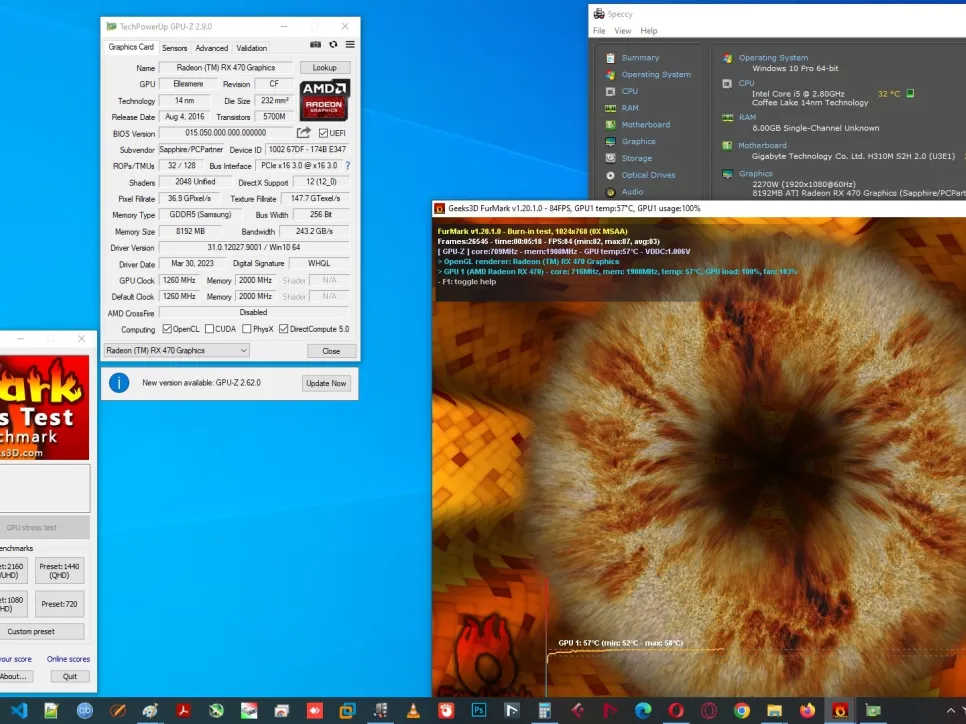
Task: Open the GPU-Z hamburger menu
Action: click(350, 44)
